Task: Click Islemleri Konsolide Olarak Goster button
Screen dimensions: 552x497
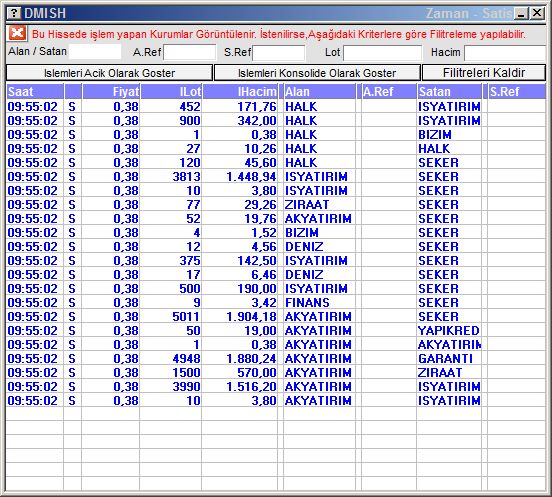Action: pos(317,73)
